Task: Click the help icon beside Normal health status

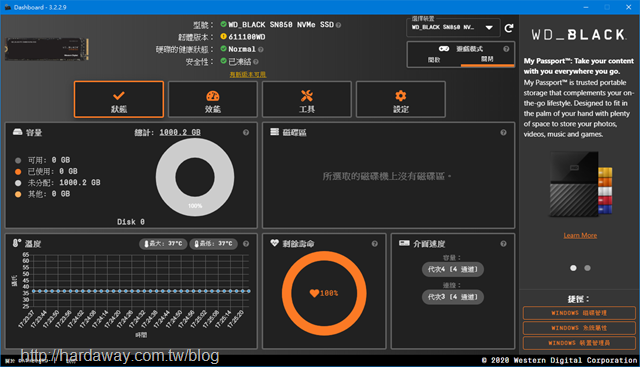Action: click(261, 49)
